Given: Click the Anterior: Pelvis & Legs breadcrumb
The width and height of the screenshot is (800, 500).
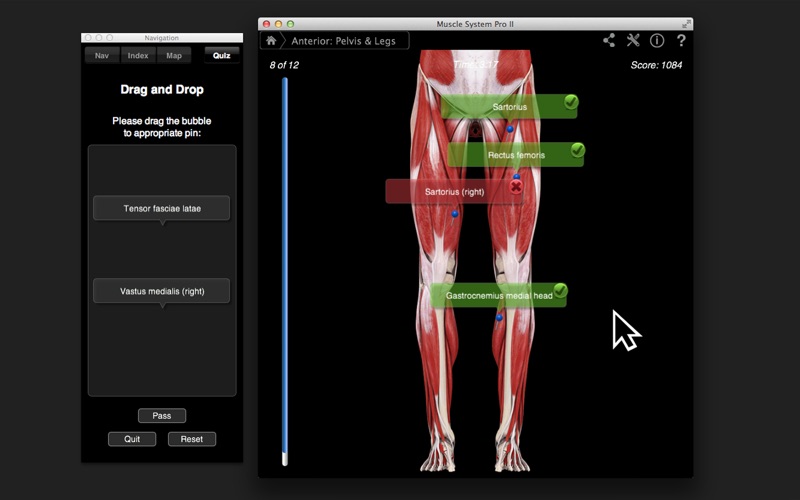Looking at the screenshot, I should (343, 41).
